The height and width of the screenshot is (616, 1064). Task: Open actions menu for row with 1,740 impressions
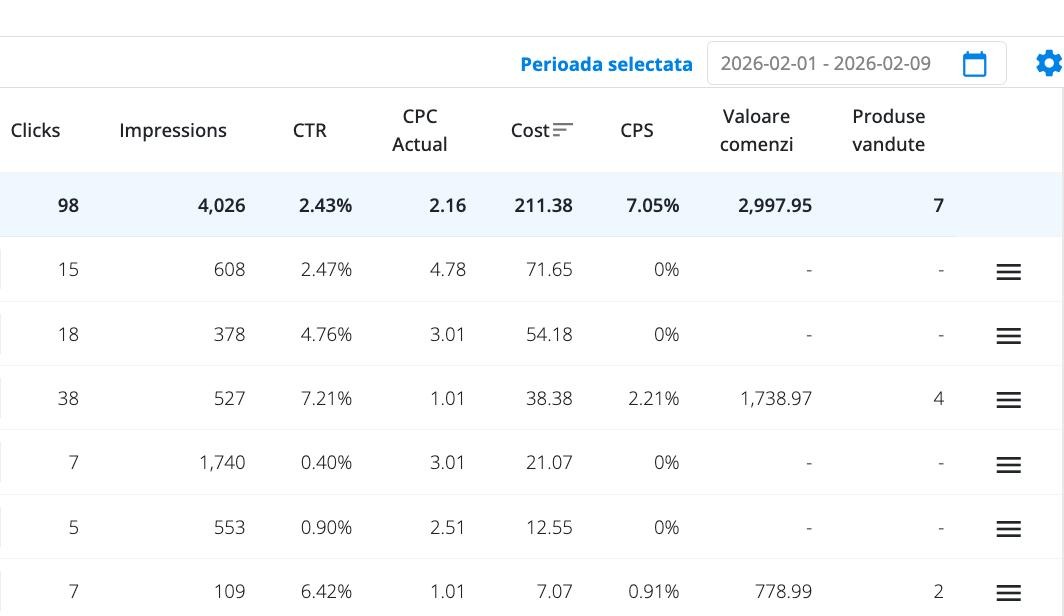1008,464
